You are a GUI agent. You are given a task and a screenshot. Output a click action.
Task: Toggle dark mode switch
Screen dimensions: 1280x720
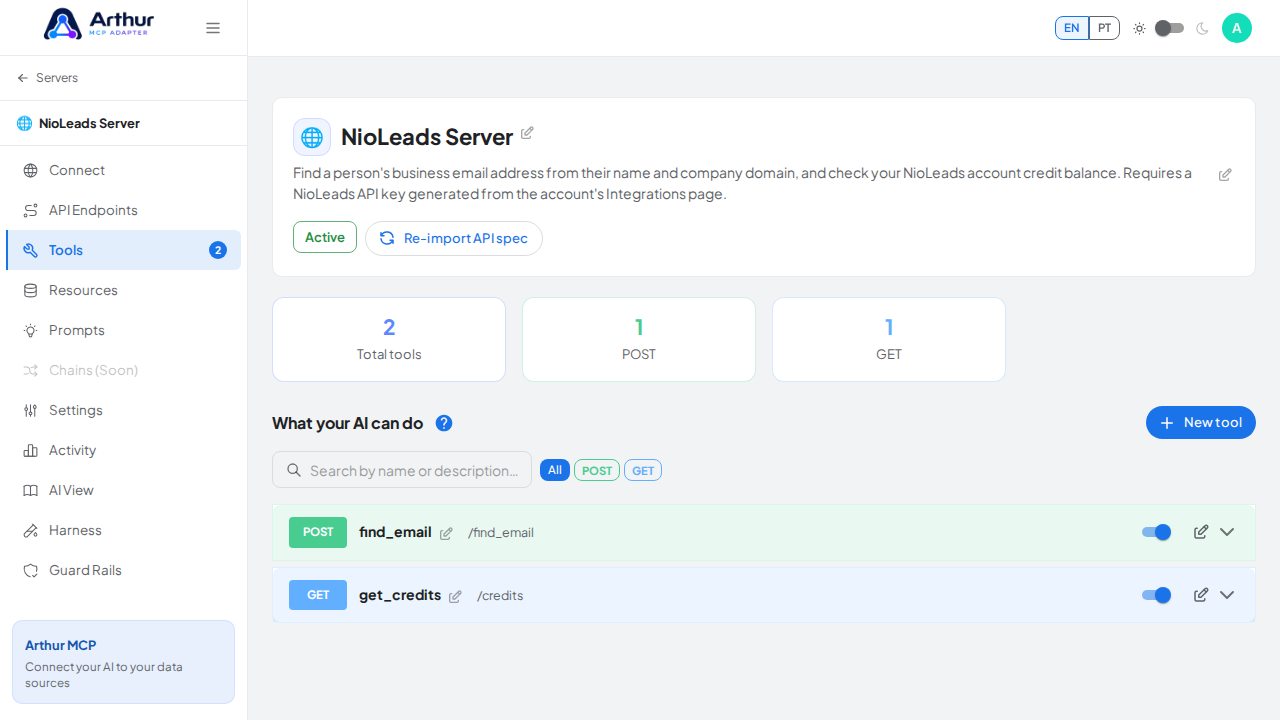[1169, 28]
